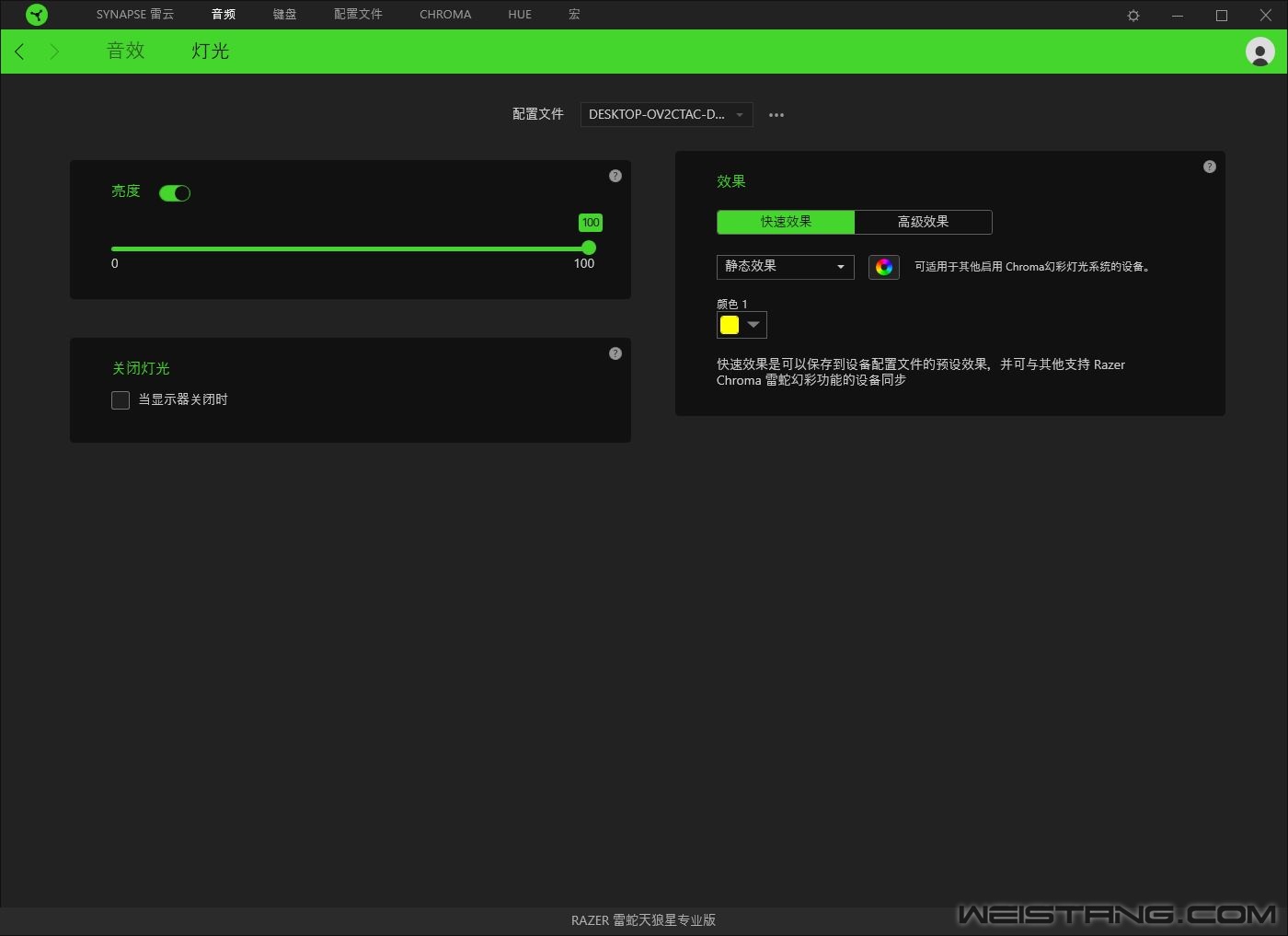The width and height of the screenshot is (1288, 936).
Task: Minimize the Synapse window
Action: click(x=1178, y=16)
